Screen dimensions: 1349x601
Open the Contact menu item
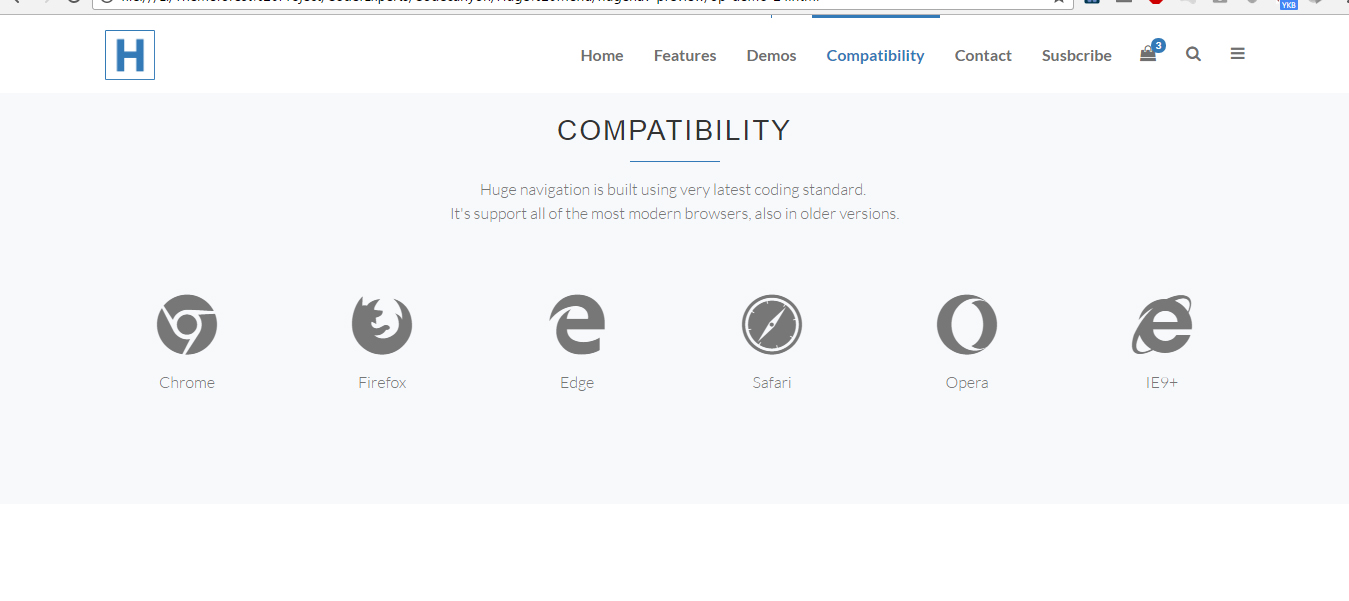click(x=983, y=56)
